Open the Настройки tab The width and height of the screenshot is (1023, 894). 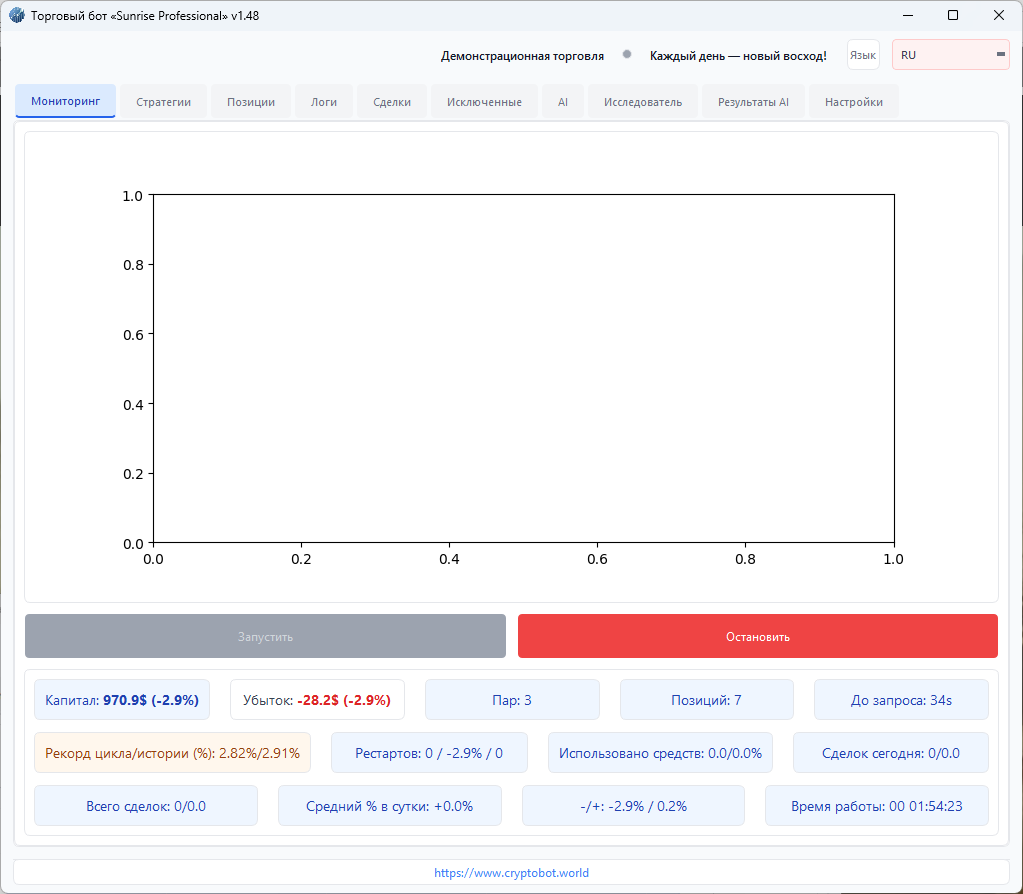coord(853,101)
